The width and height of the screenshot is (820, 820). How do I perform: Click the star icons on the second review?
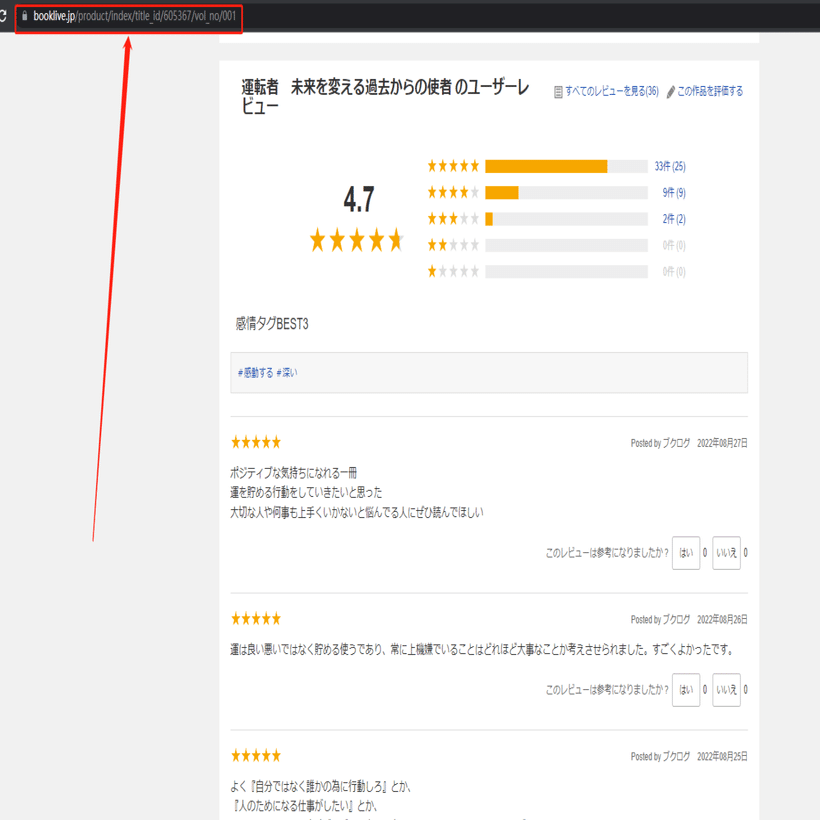pyautogui.click(x=255, y=618)
